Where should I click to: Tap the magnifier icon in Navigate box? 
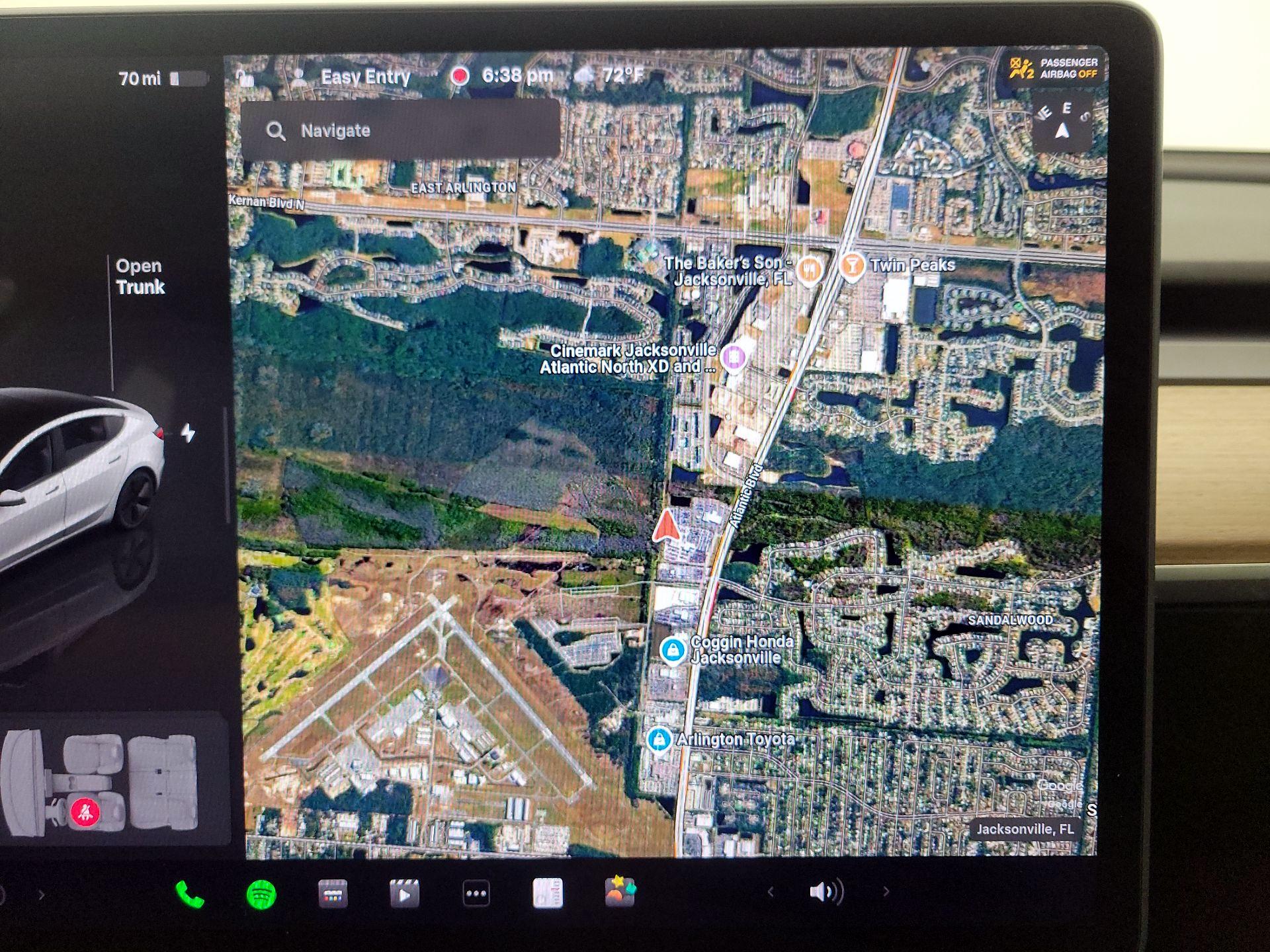(276, 131)
